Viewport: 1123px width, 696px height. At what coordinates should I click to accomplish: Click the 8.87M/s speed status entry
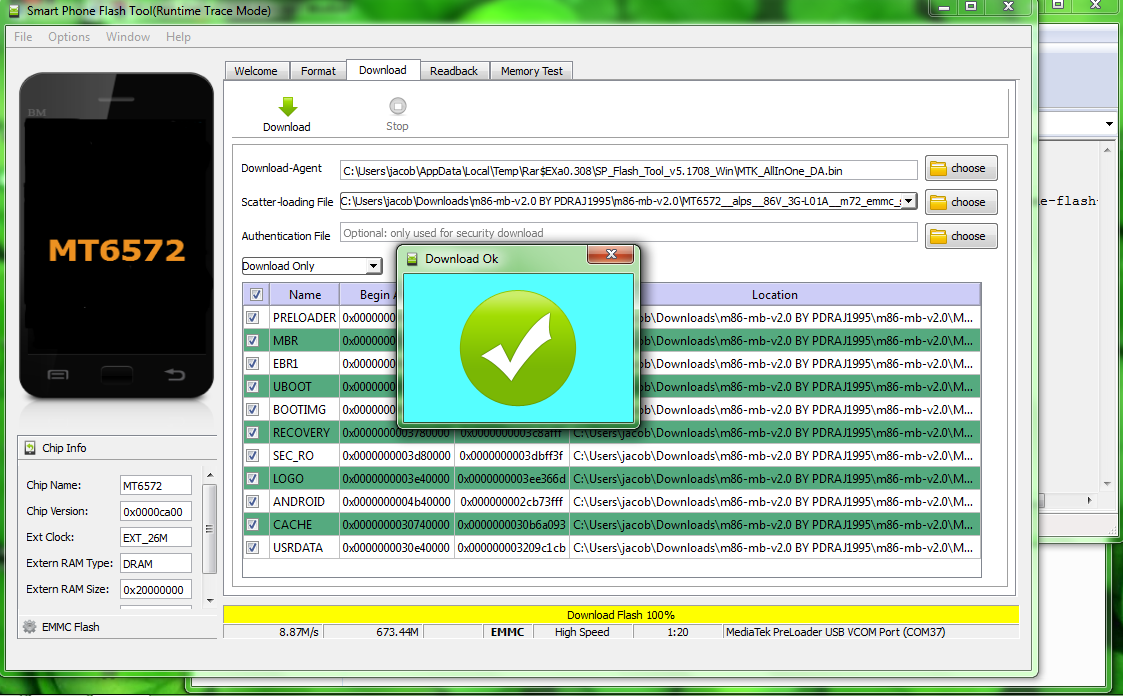click(x=299, y=632)
